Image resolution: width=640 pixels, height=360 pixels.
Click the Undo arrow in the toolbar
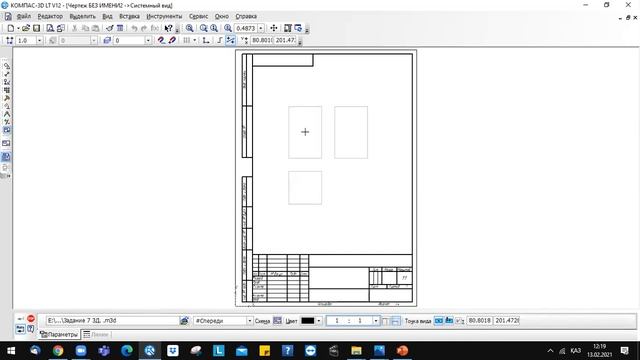(x=134, y=28)
